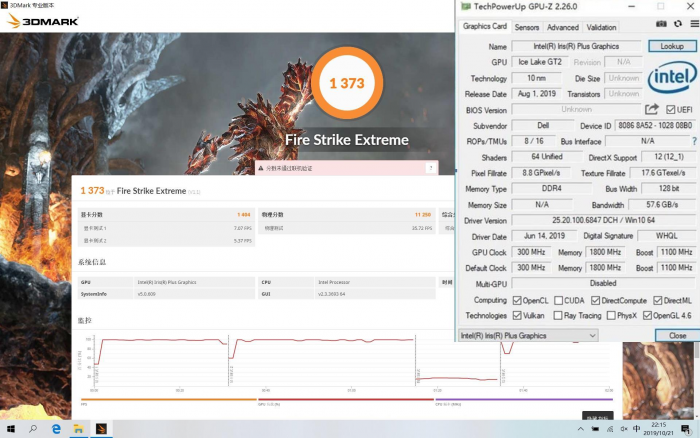The height and width of the screenshot is (438, 700).
Task: Toggle the CUDA checkbox
Action: point(558,300)
